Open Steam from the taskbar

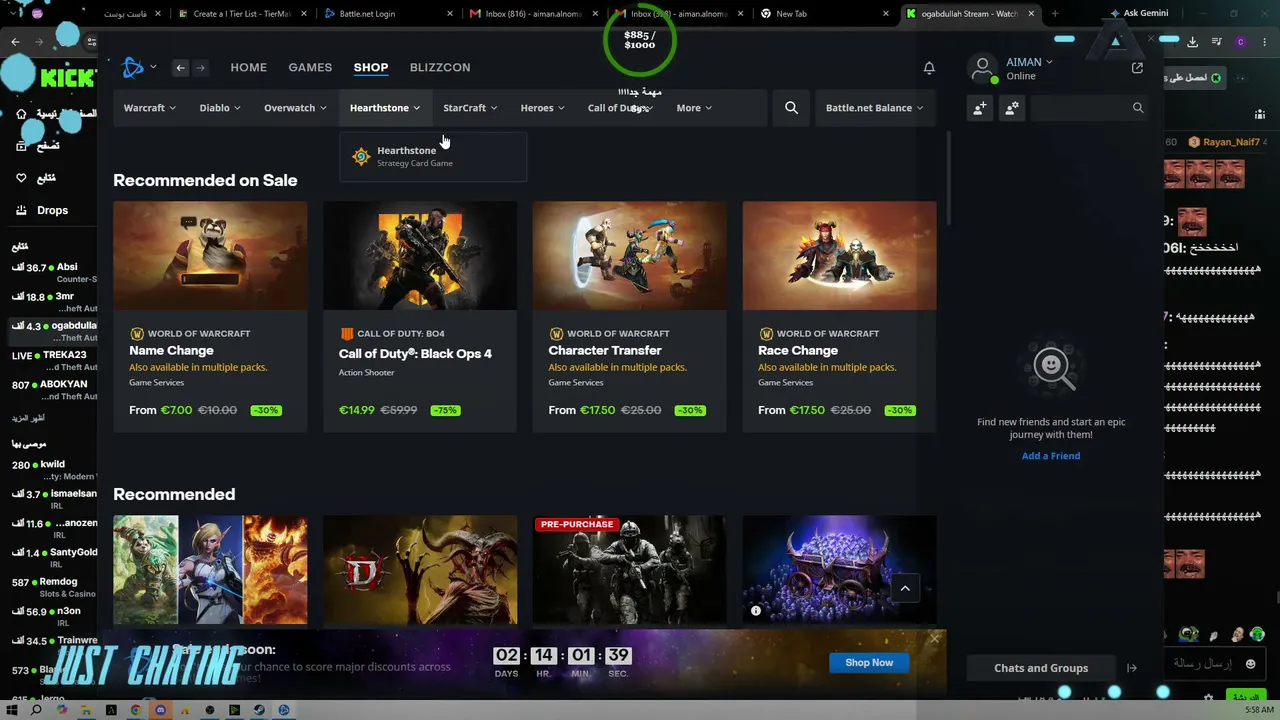point(259,710)
